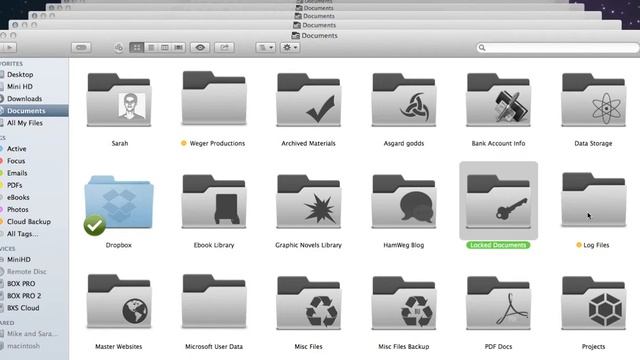Image resolution: width=640 pixels, height=360 pixels.
Task: Click the Dropbox synced green checkmark badge
Action: click(x=95, y=225)
